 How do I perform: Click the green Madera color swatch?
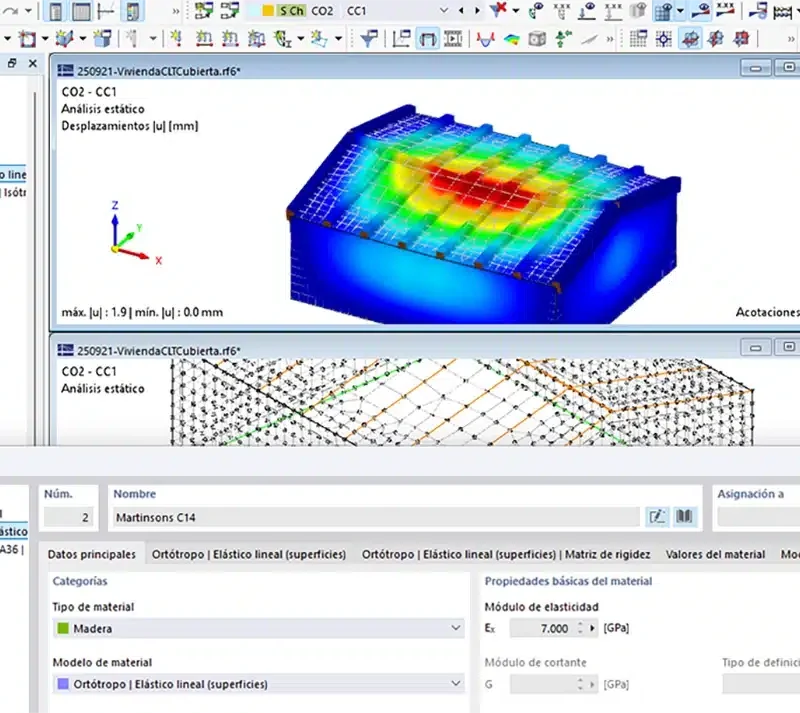63,628
